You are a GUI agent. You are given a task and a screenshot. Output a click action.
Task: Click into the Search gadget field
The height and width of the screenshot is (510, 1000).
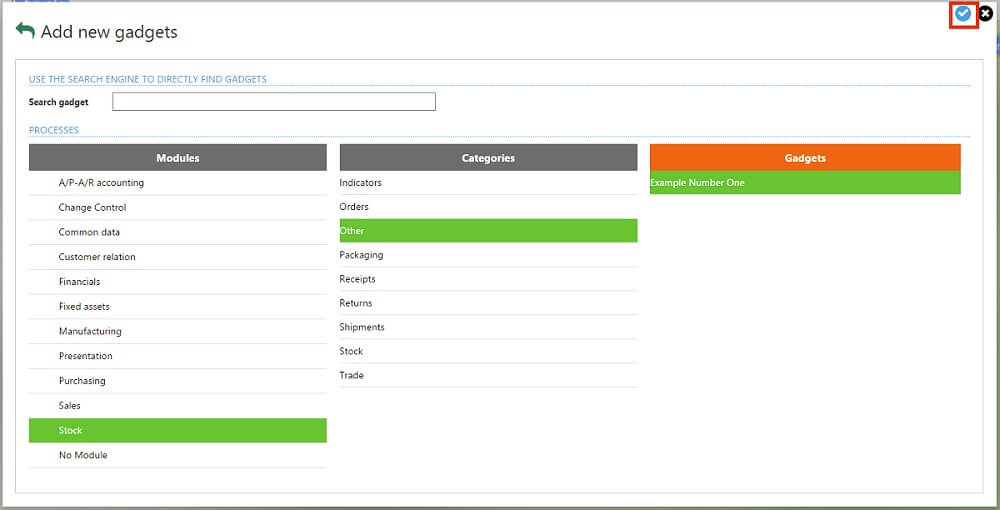click(273, 102)
